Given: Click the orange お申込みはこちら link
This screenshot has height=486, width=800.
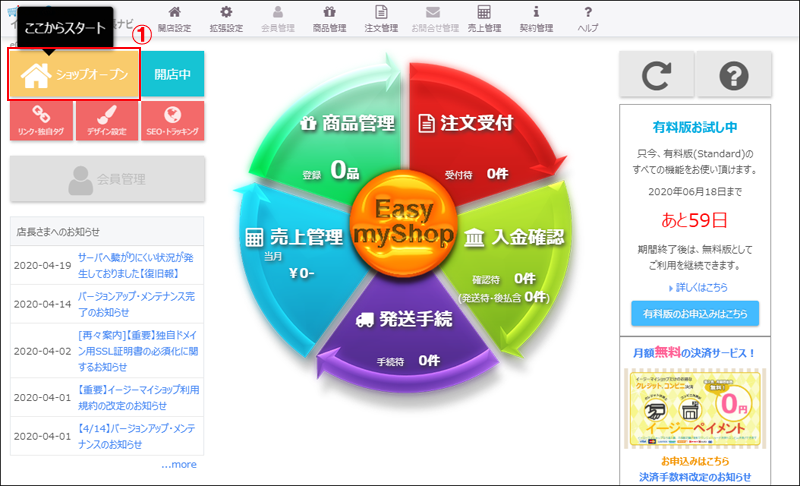Looking at the screenshot, I should pyautogui.click(x=695, y=461).
